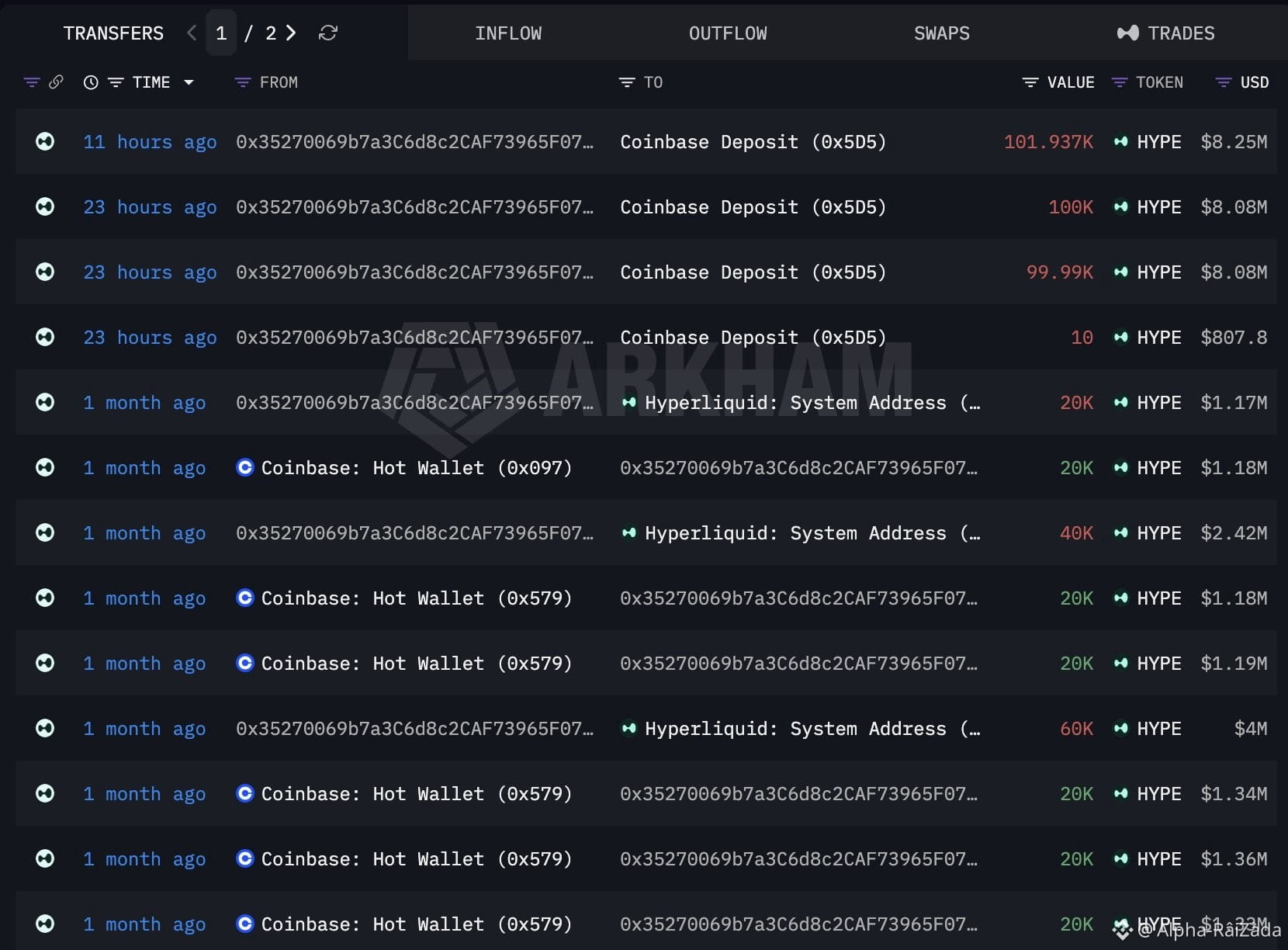Screen dimensions: 1288x950
Task: Click HYPE token icon on 99.99K row
Action: [1120, 272]
